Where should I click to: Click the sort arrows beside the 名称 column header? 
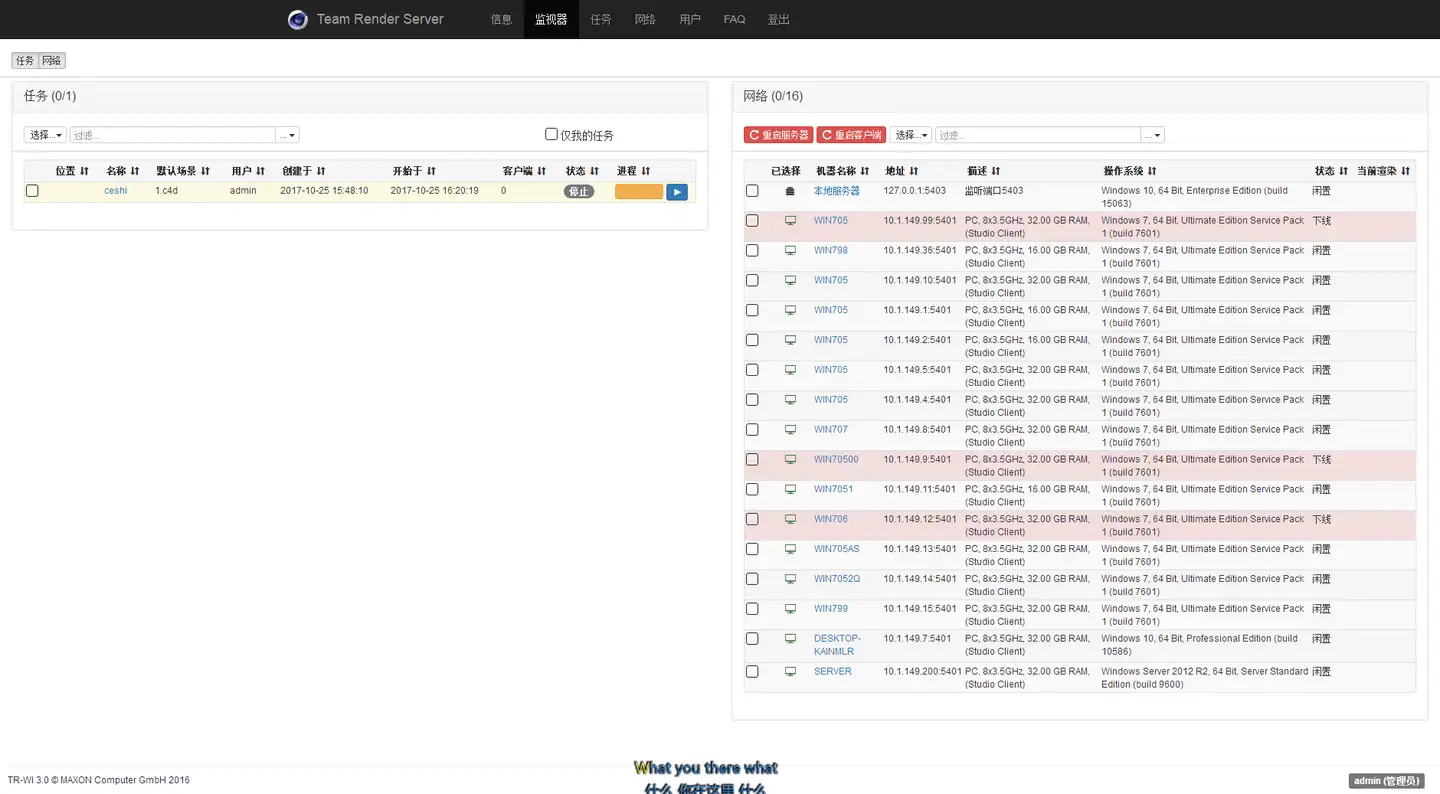(x=135, y=171)
